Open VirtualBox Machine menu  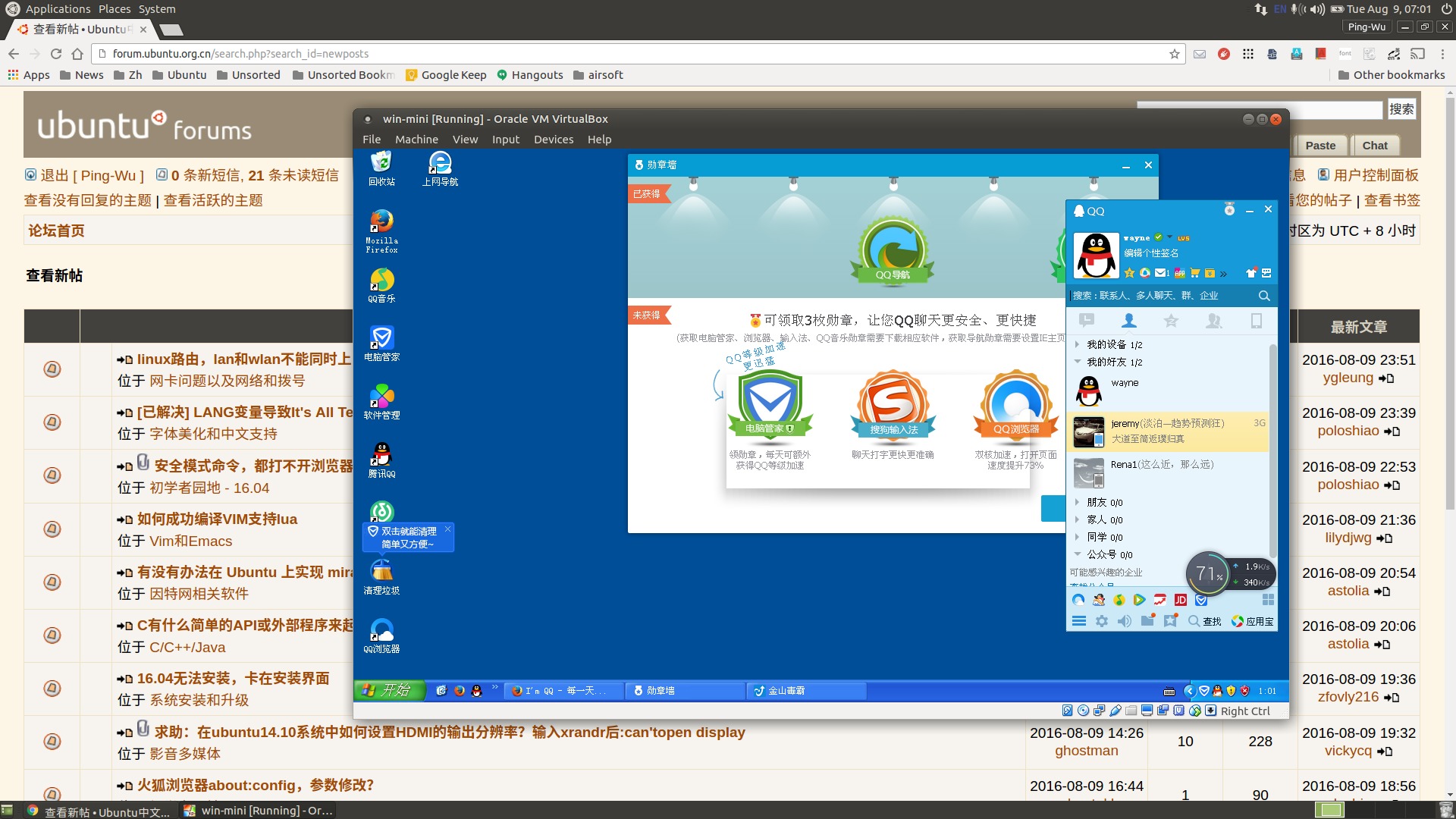(x=416, y=140)
